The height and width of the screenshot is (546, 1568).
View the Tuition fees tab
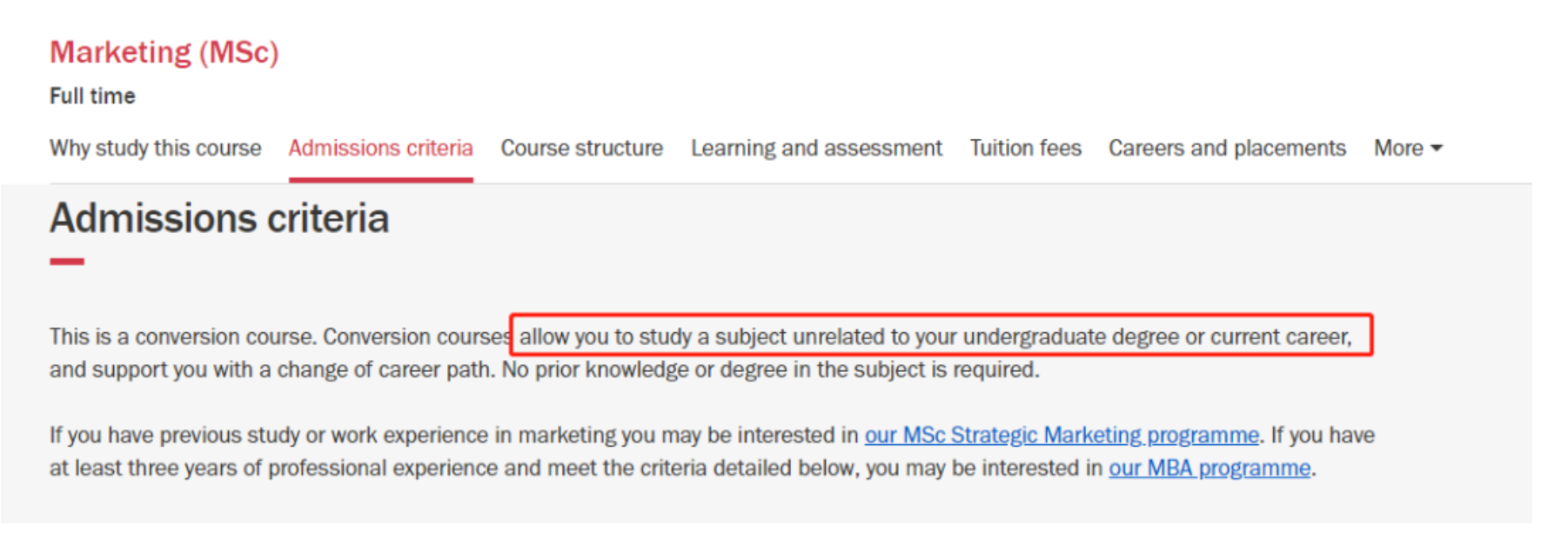(x=1025, y=148)
